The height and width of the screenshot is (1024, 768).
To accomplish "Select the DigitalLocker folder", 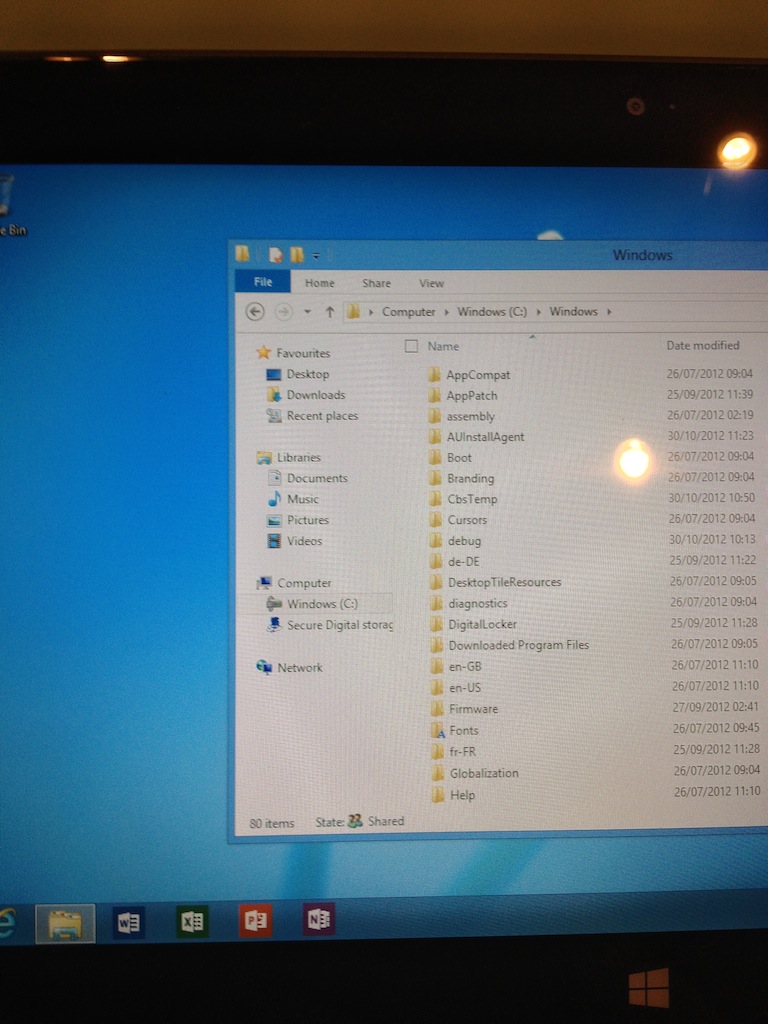I will click(x=483, y=624).
